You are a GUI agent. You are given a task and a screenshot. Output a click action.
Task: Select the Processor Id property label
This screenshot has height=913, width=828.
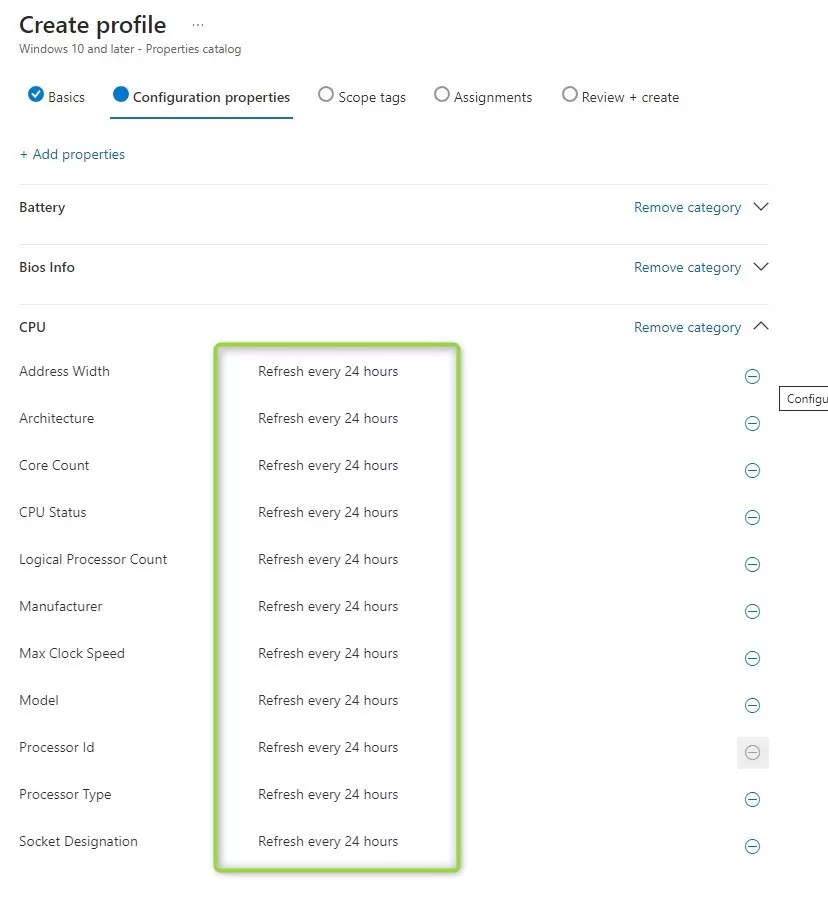pyautogui.click(x=56, y=747)
